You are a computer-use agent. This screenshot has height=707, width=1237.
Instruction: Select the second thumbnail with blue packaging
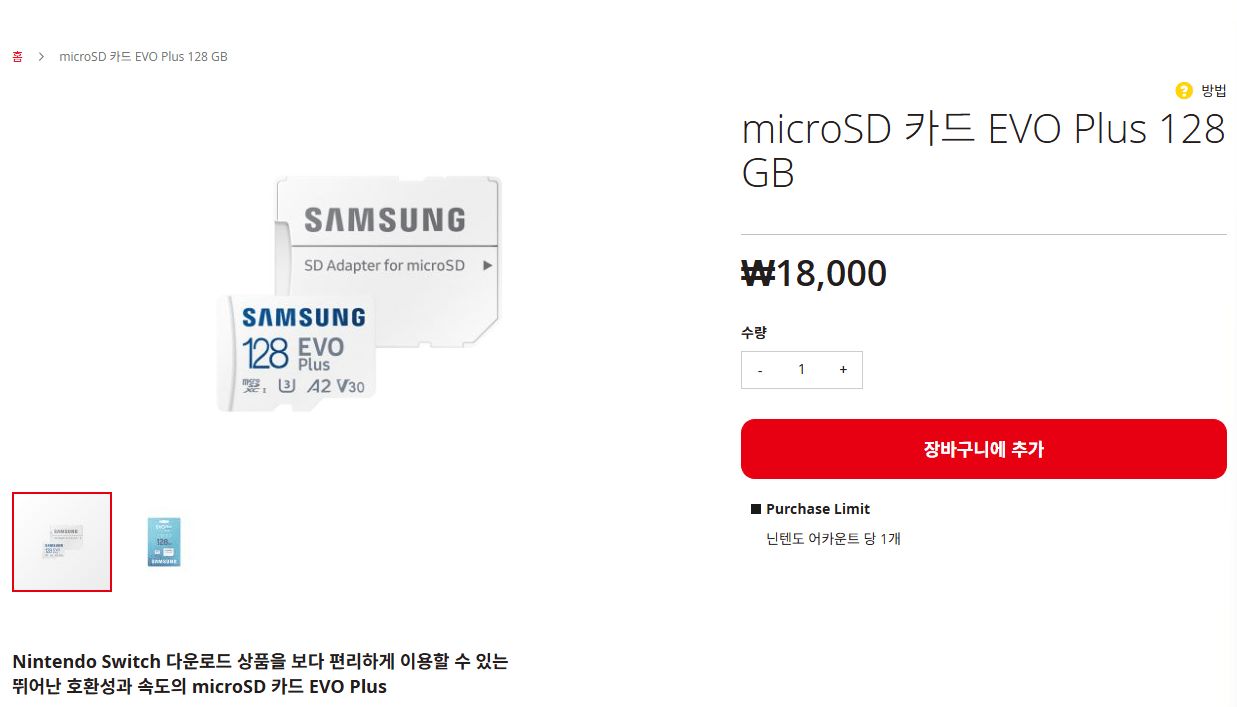click(163, 542)
